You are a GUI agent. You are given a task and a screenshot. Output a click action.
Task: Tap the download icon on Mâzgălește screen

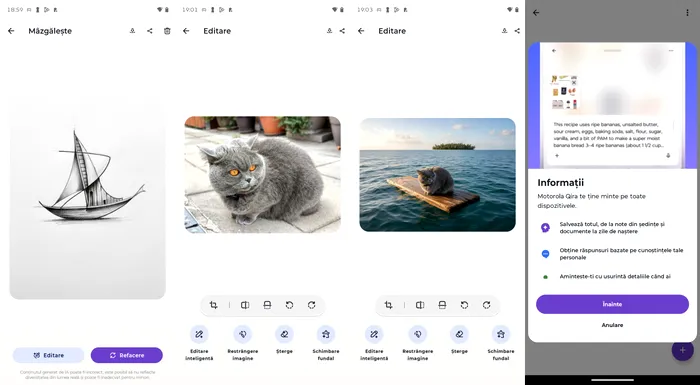coord(133,31)
